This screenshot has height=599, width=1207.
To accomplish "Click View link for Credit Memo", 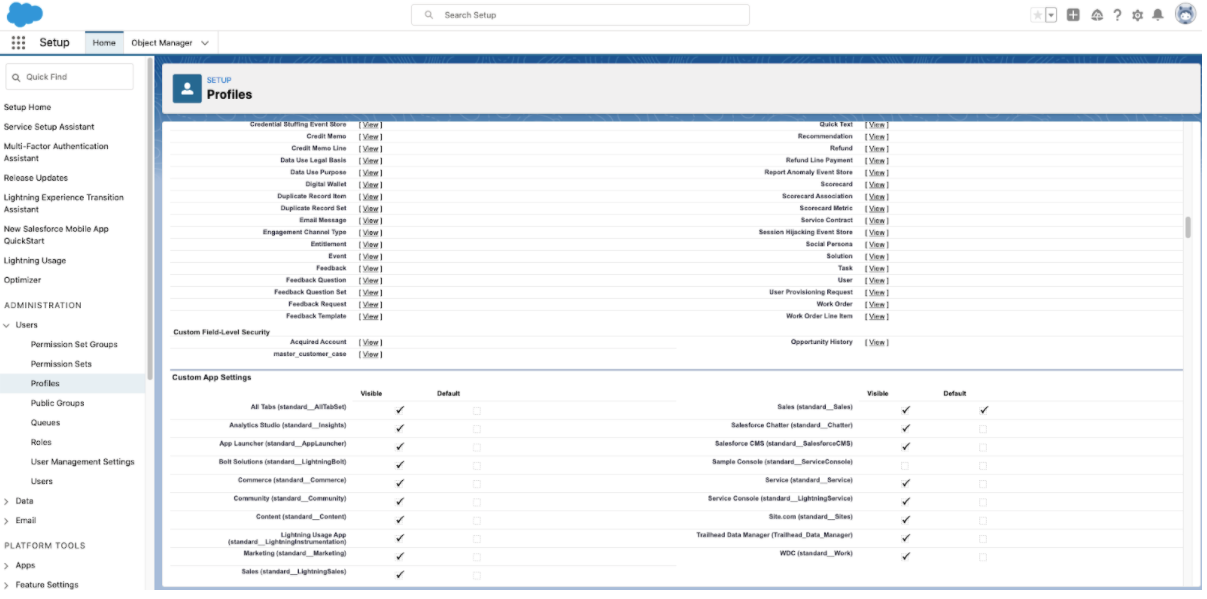I will pyautogui.click(x=370, y=137).
